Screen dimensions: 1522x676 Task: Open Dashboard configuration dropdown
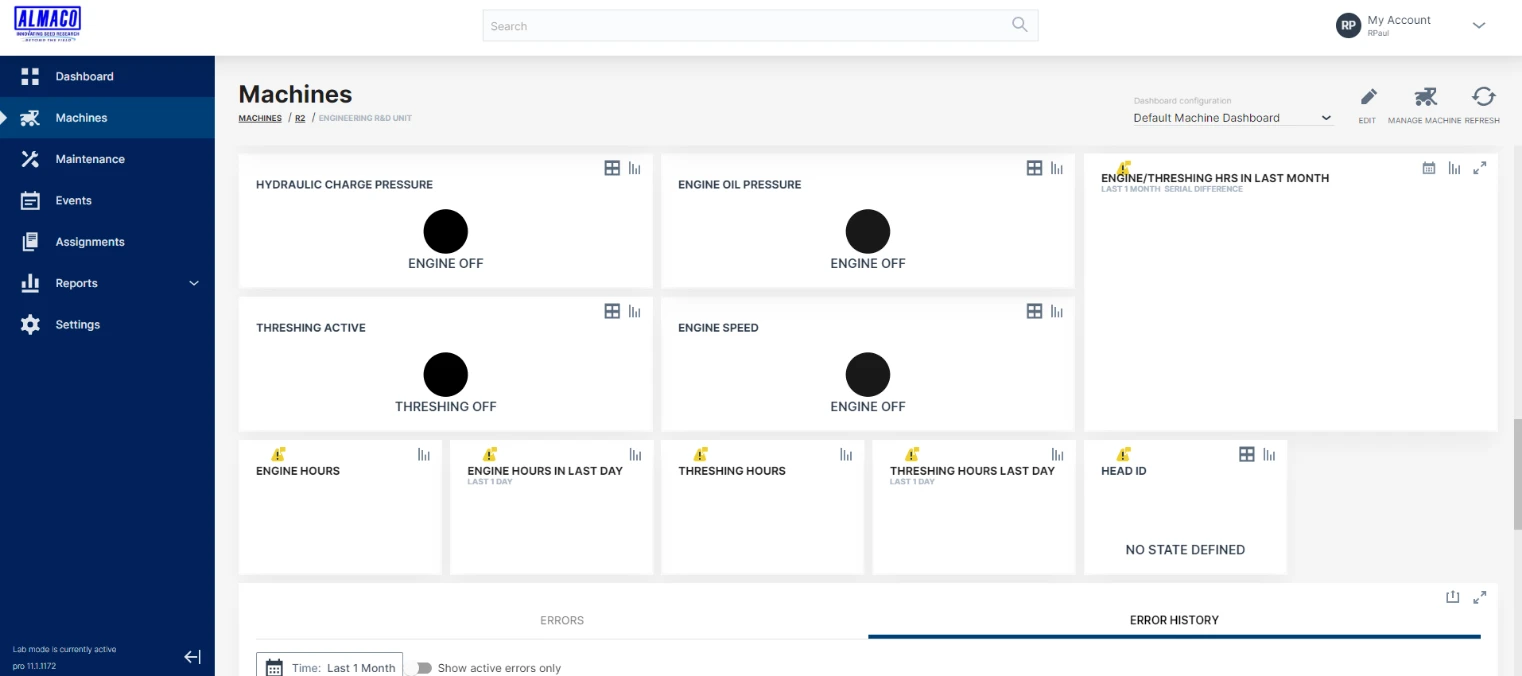click(x=1232, y=118)
